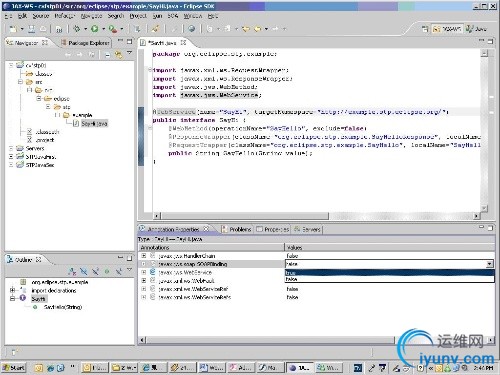Open the Source menu
Viewport: 500px width, 375px height.
click(41, 16)
